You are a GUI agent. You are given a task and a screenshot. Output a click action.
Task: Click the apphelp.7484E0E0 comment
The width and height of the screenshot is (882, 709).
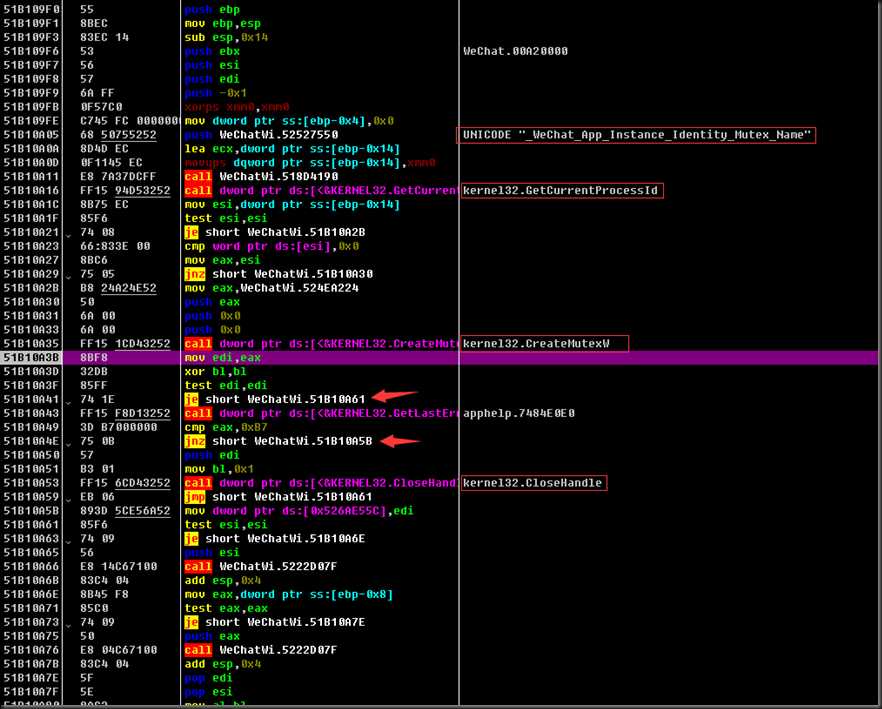519,414
